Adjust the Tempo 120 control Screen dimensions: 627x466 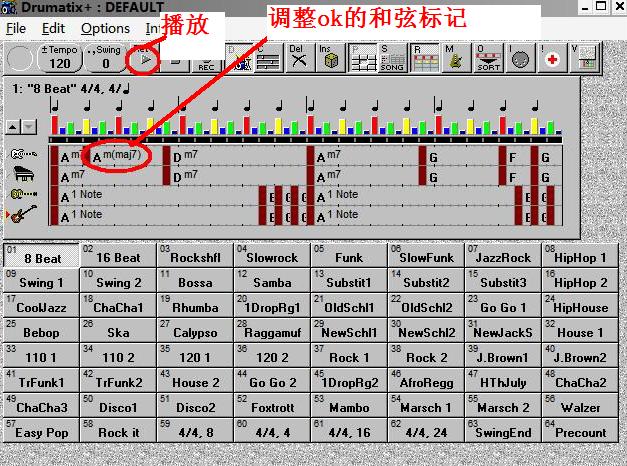click(x=60, y=58)
